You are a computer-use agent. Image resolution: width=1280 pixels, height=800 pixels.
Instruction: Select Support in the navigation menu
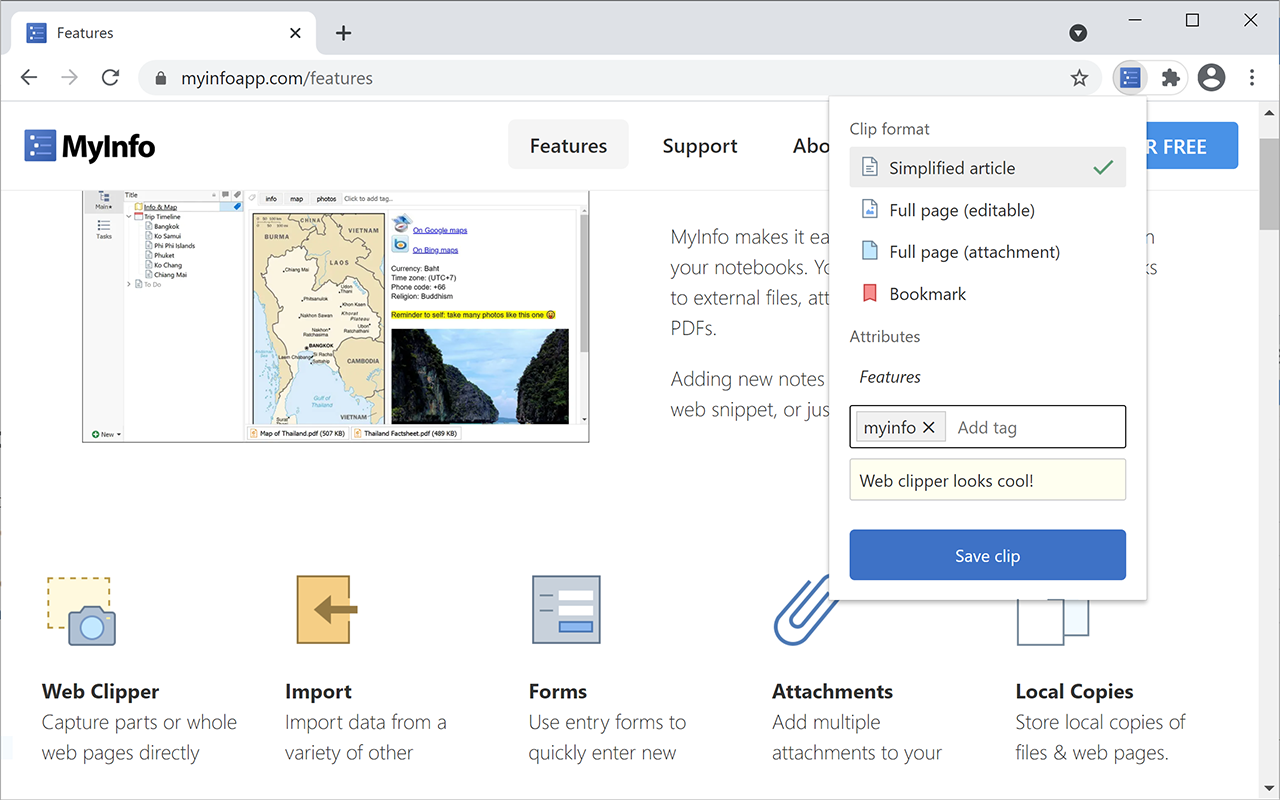(699, 145)
